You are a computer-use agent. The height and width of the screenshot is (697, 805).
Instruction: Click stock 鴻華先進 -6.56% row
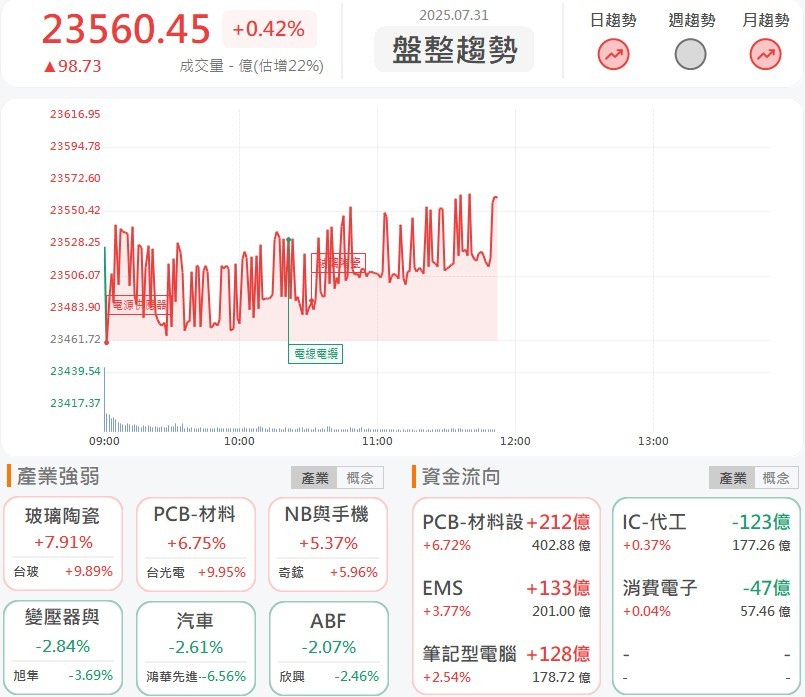(196, 676)
